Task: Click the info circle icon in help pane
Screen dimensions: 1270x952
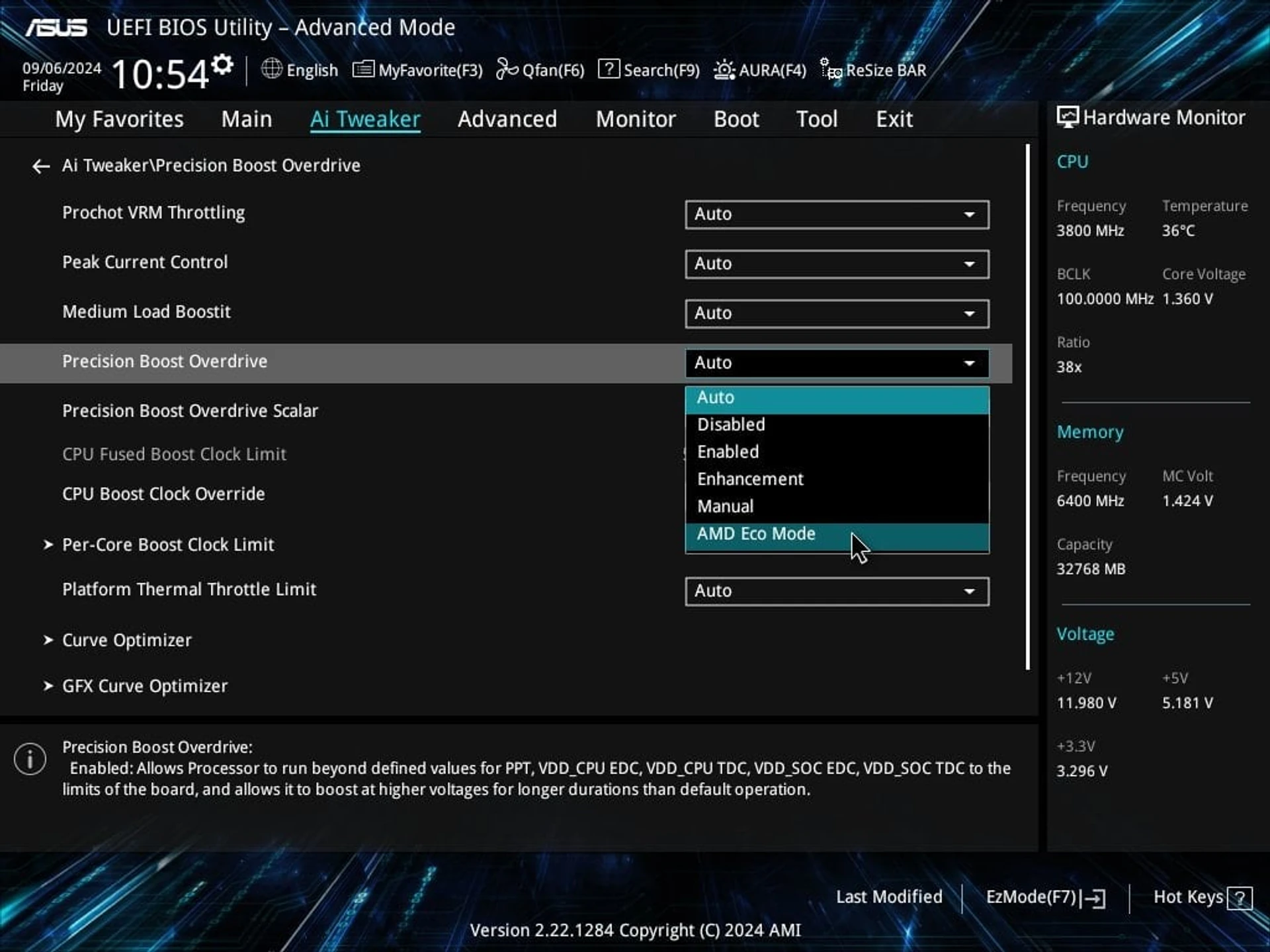Action: click(30, 758)
